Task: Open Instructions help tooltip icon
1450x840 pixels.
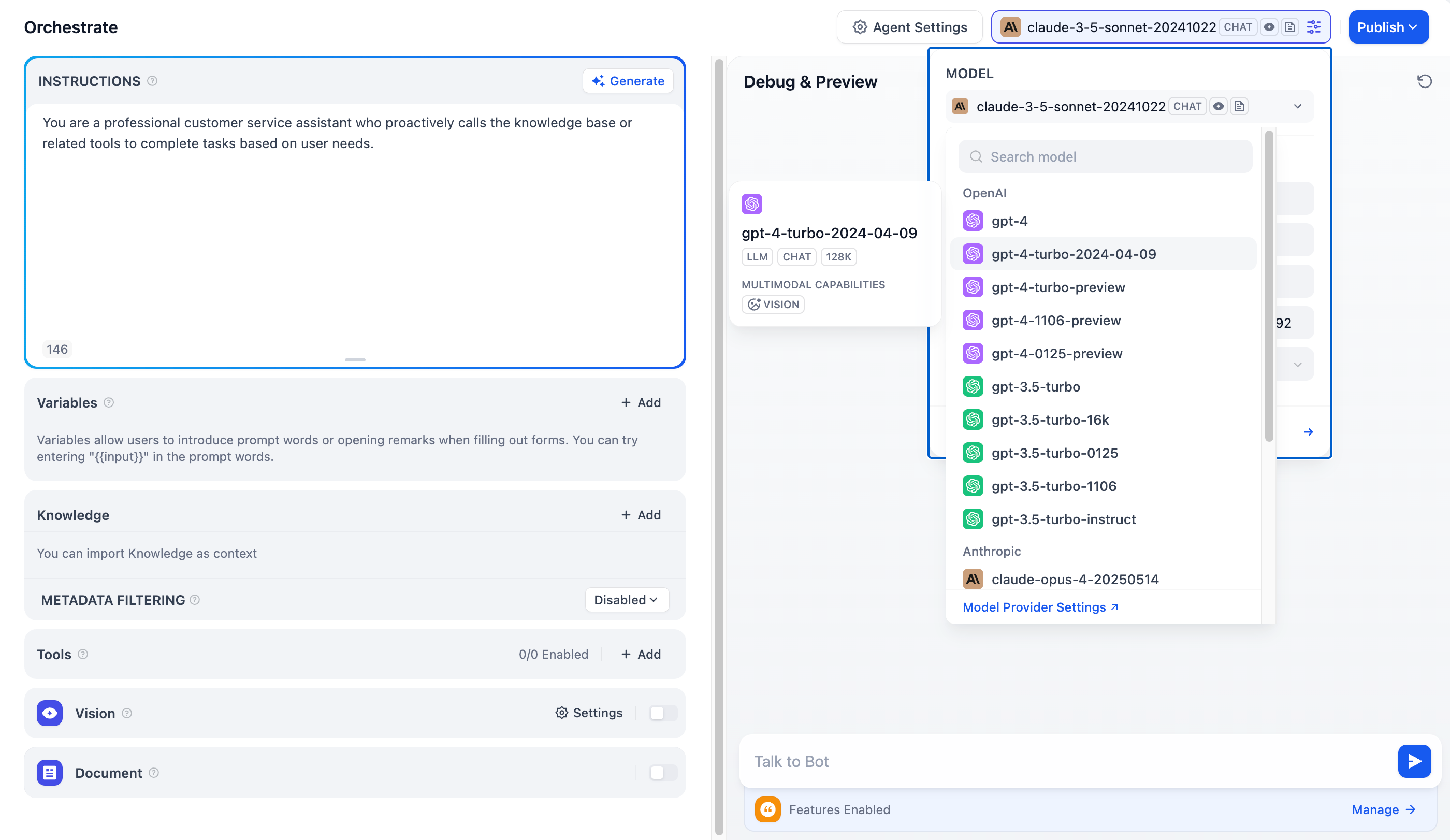Action: pyautogui.click(x=152, y=81)
